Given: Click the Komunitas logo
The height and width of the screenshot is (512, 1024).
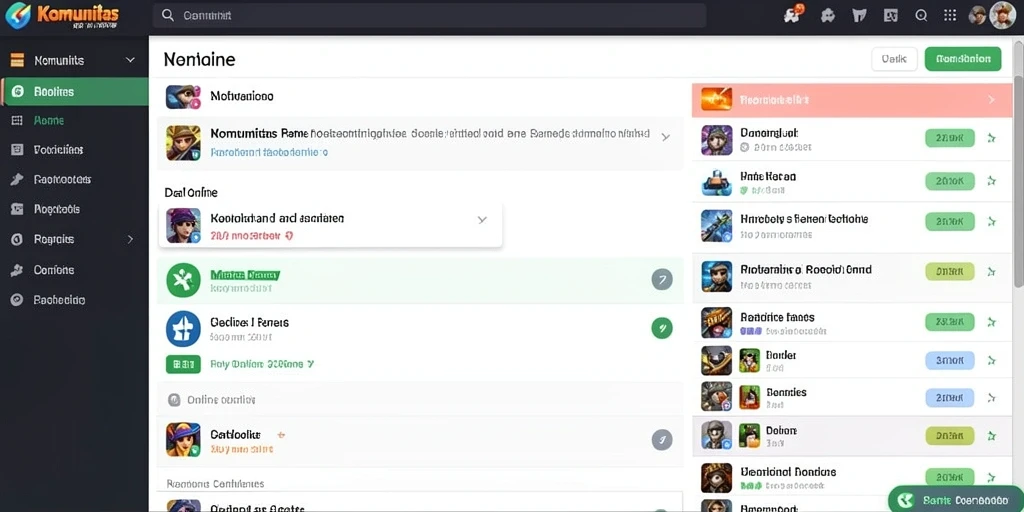Looking at the screenshot, I should pyautogui.click(x=62, y=16).
